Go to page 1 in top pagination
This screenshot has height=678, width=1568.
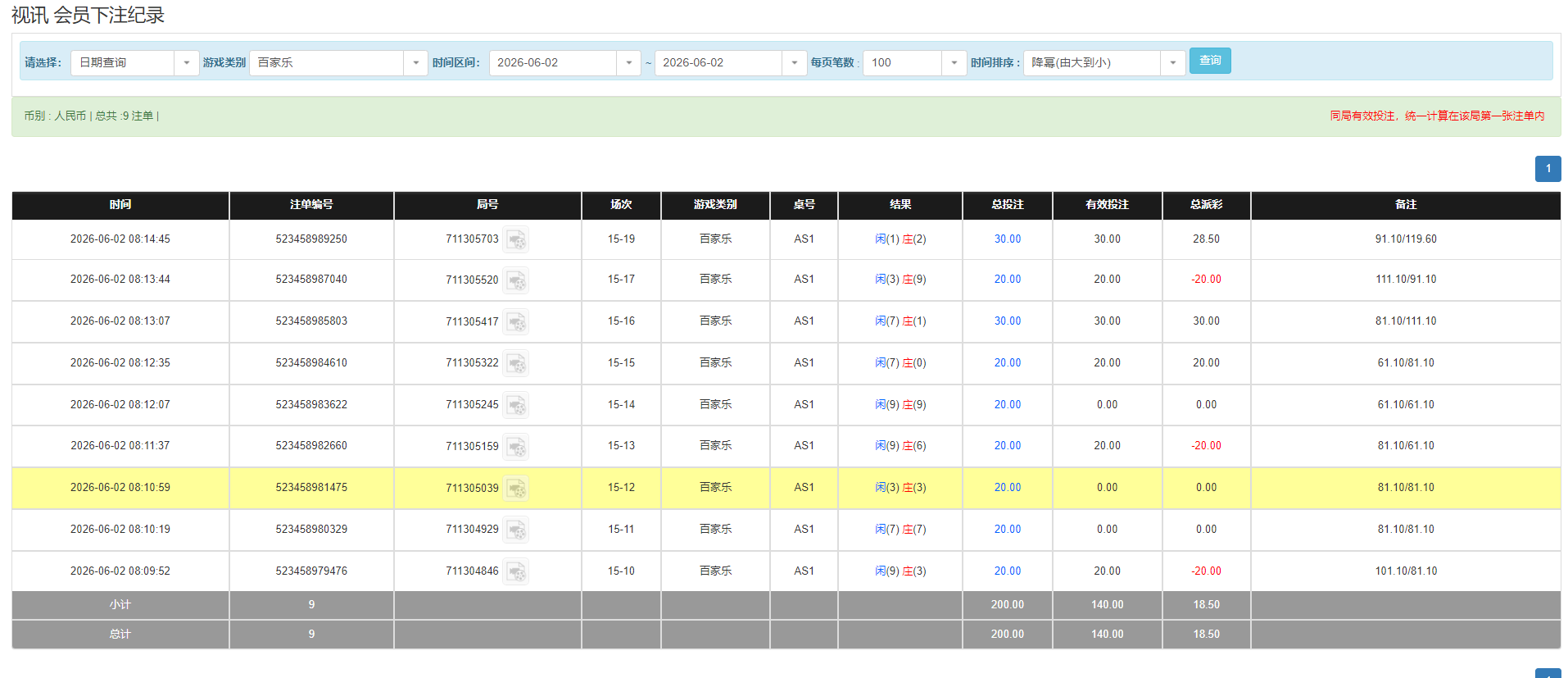tap(1548, 168)
